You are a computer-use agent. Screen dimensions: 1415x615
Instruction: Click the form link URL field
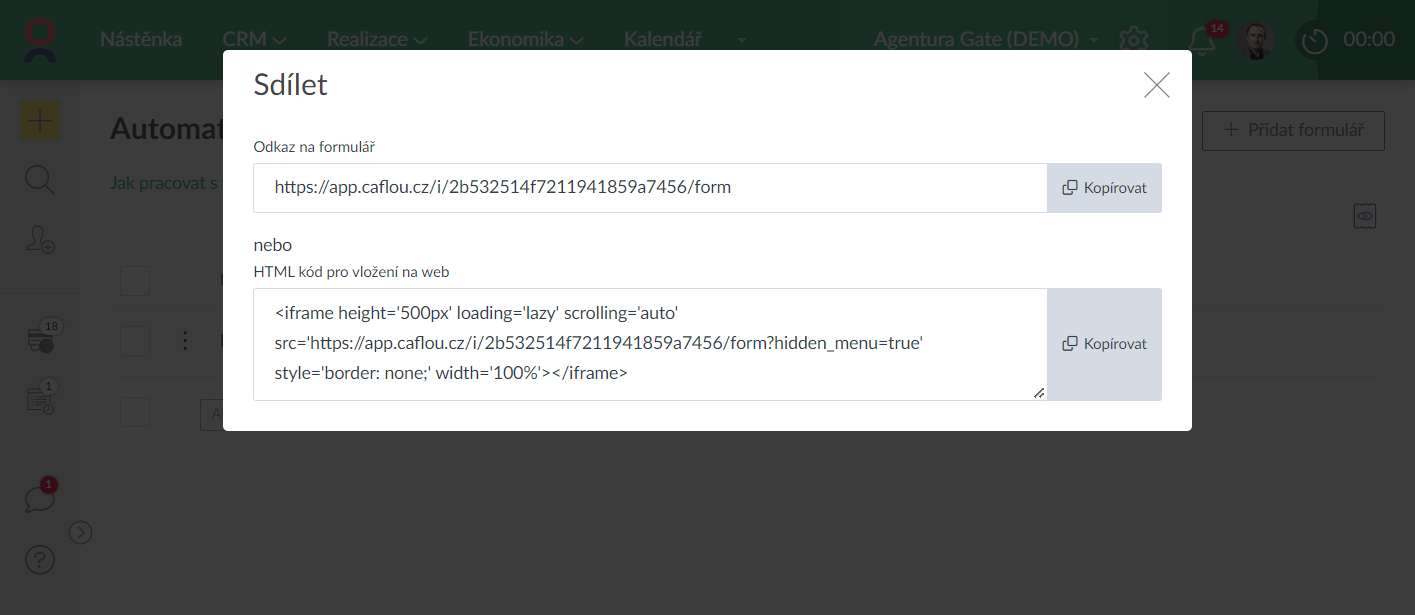click(650, 188)
